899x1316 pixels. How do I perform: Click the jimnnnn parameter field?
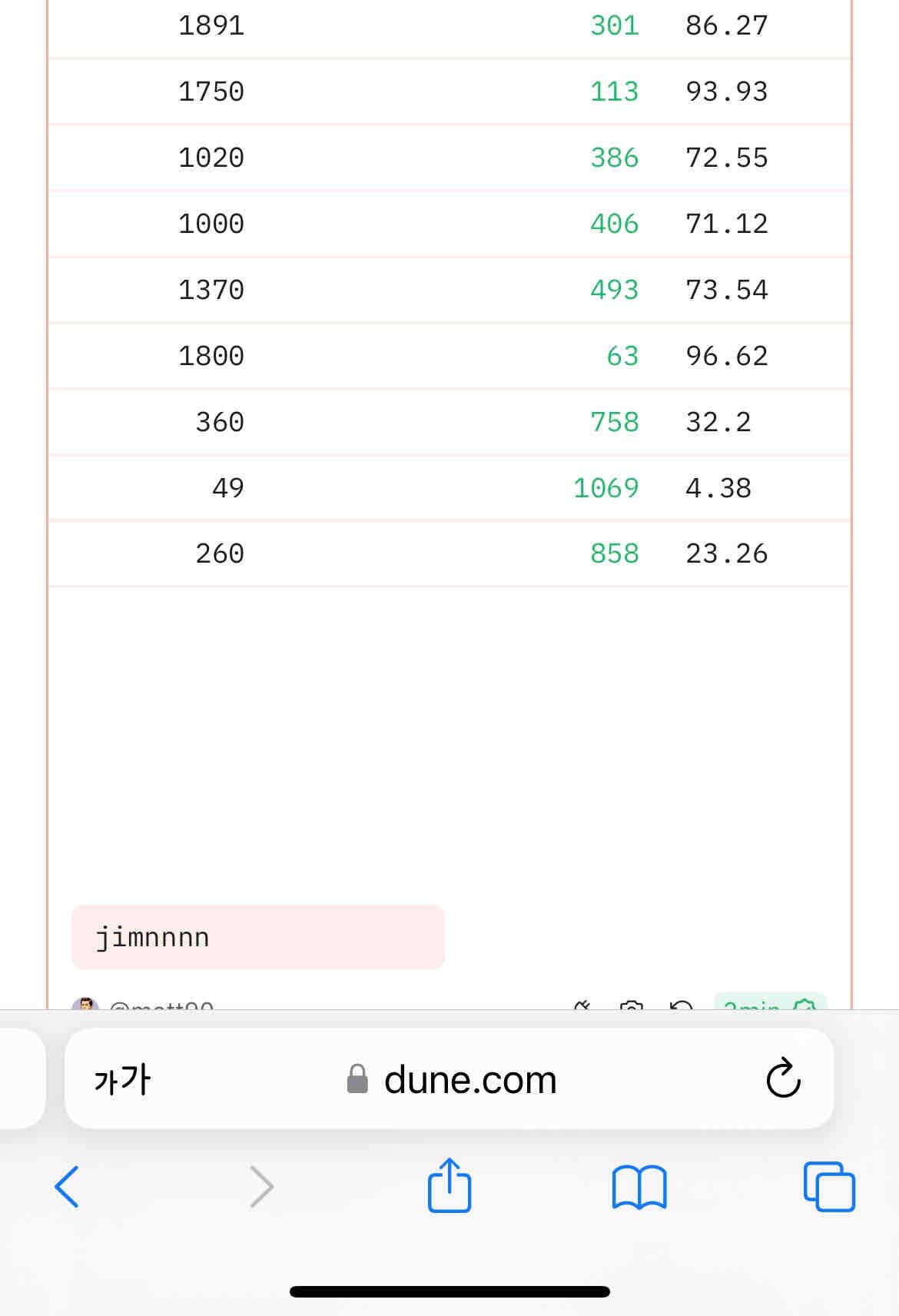(x=257, y=938)
